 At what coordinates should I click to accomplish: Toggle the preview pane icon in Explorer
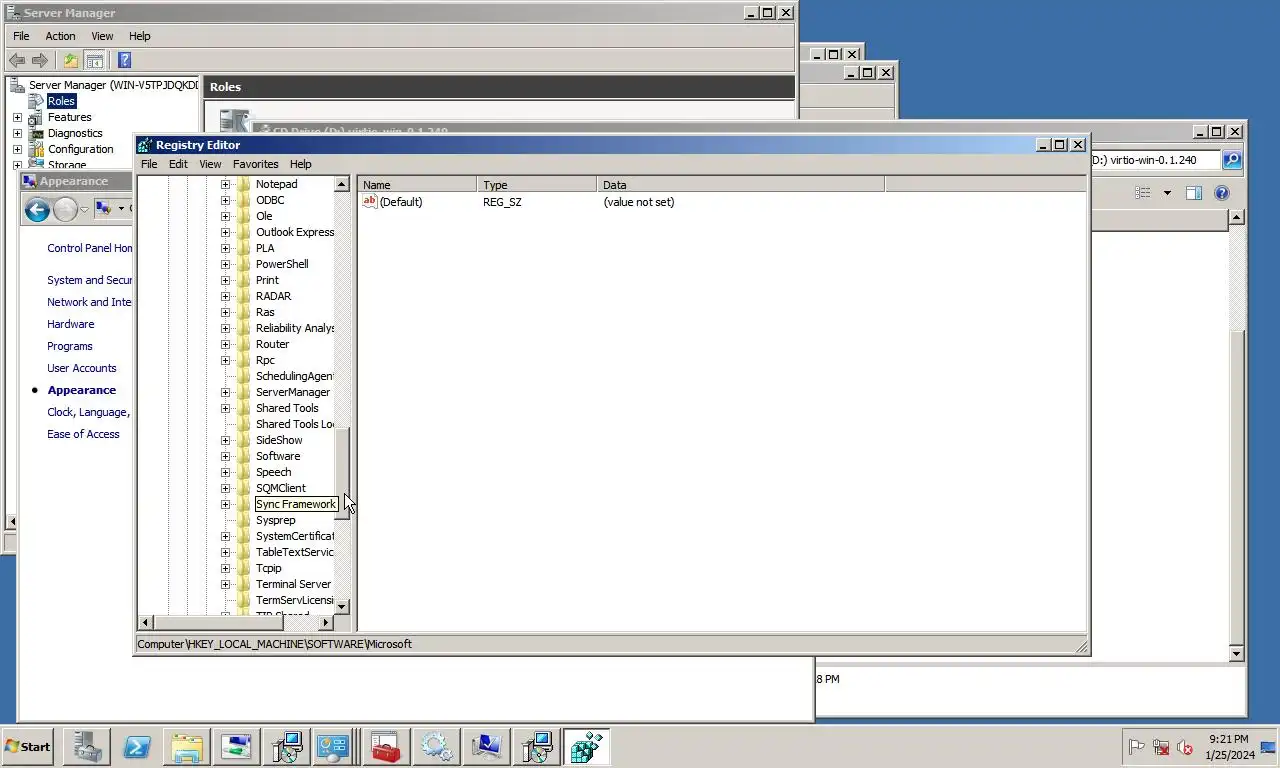(1194, 193)
